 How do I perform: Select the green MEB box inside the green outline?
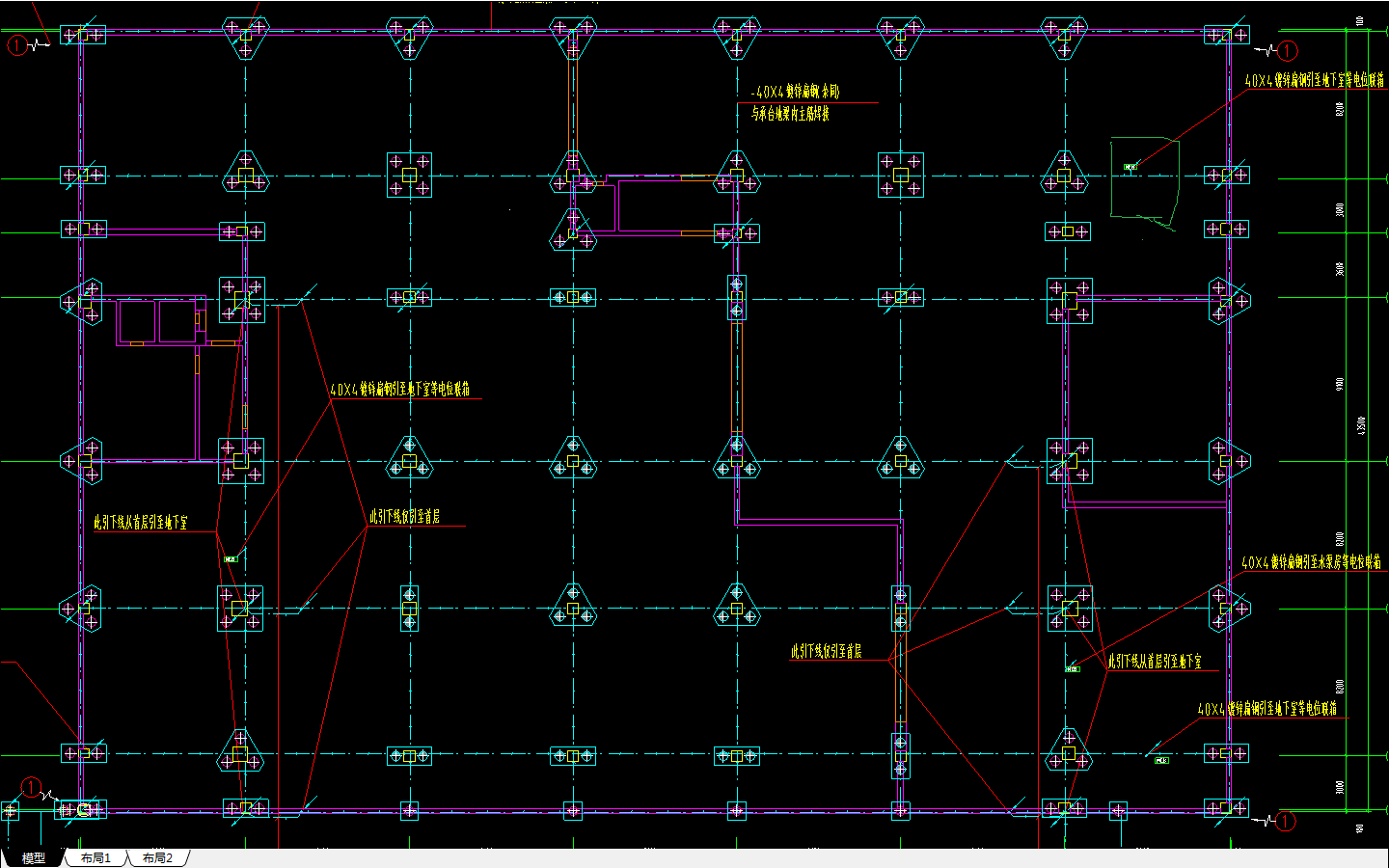1130,167
